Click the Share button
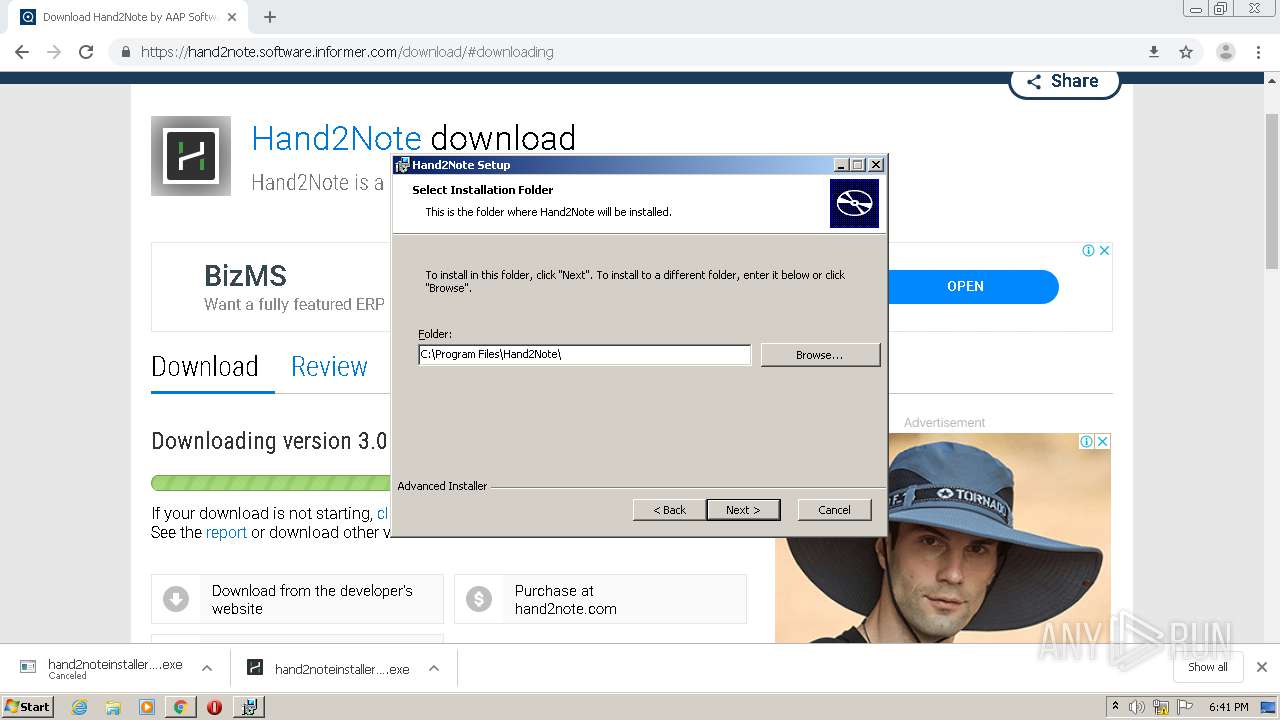Image resolution: width=1280 pixels, height=720 pixels. [x=1064, y=81]
